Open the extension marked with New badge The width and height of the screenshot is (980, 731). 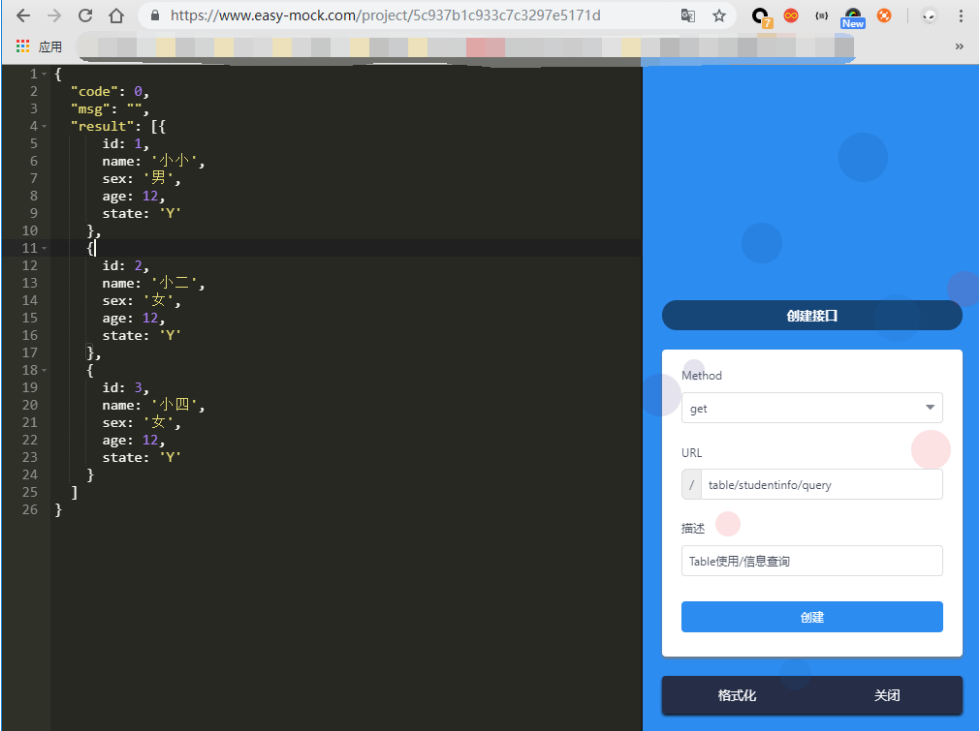point(852,14)
